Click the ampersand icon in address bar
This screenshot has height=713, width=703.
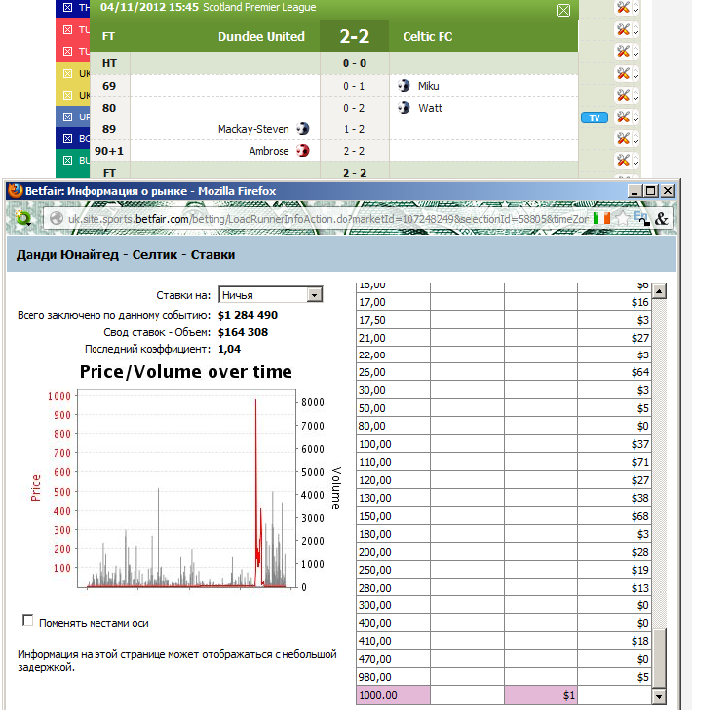pyautogui.click(x=661, y=219)
